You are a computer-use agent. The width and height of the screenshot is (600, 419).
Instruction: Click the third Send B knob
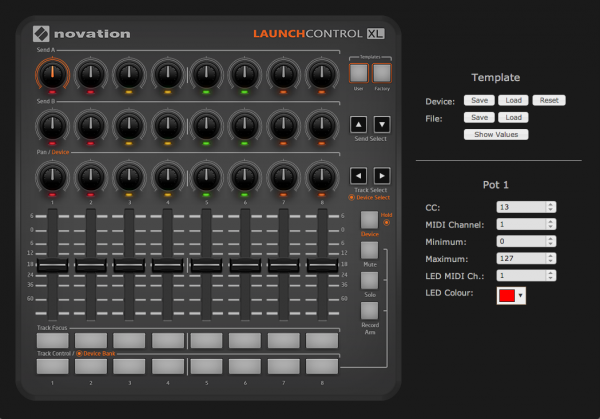point(128,124)
